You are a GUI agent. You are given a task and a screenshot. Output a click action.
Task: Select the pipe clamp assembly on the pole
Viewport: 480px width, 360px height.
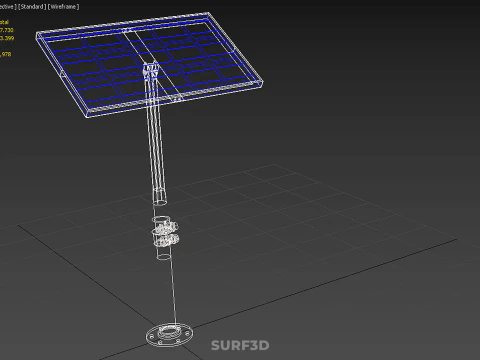pyautogui.click(x=164, y=233)
